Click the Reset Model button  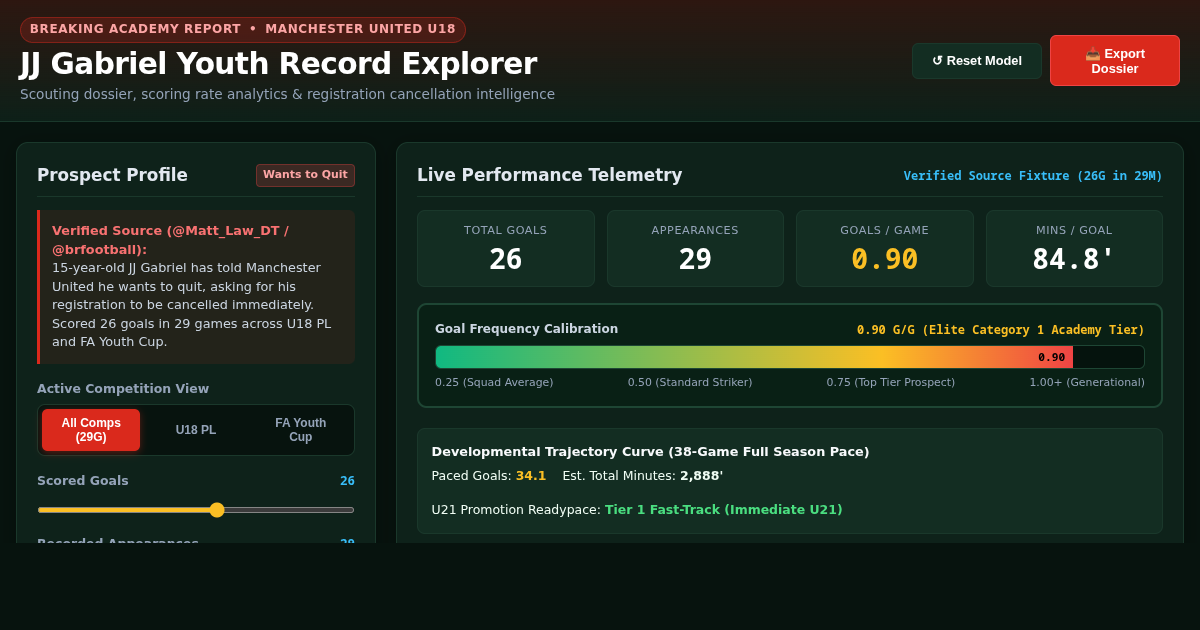point(976,61)
